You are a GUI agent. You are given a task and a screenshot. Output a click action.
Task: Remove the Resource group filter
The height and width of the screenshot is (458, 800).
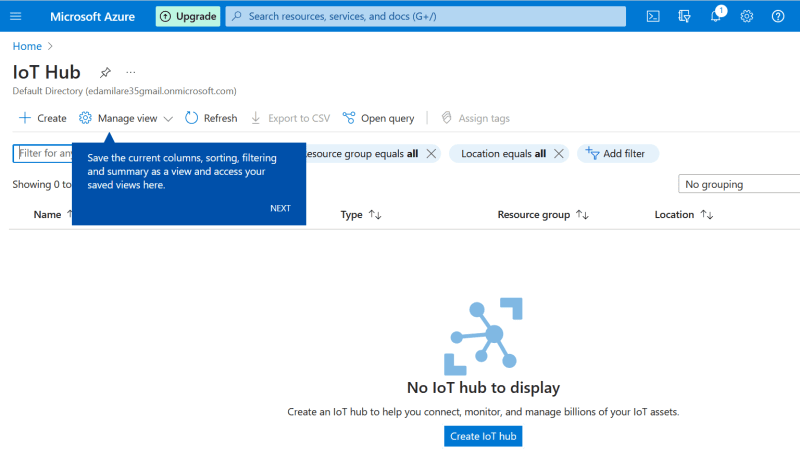pos(431,154)
